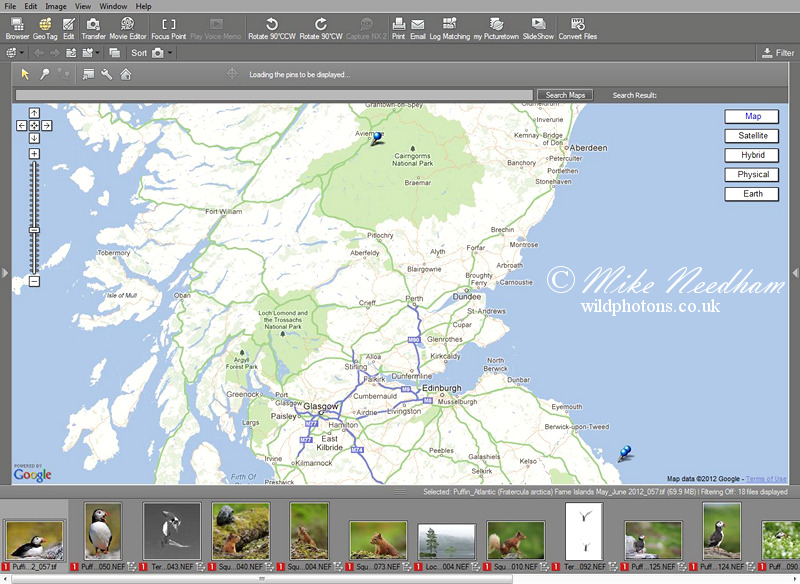The image size is (800, 584).
Task: Switch map to Hybrid view
Action: tap(752, 155)
